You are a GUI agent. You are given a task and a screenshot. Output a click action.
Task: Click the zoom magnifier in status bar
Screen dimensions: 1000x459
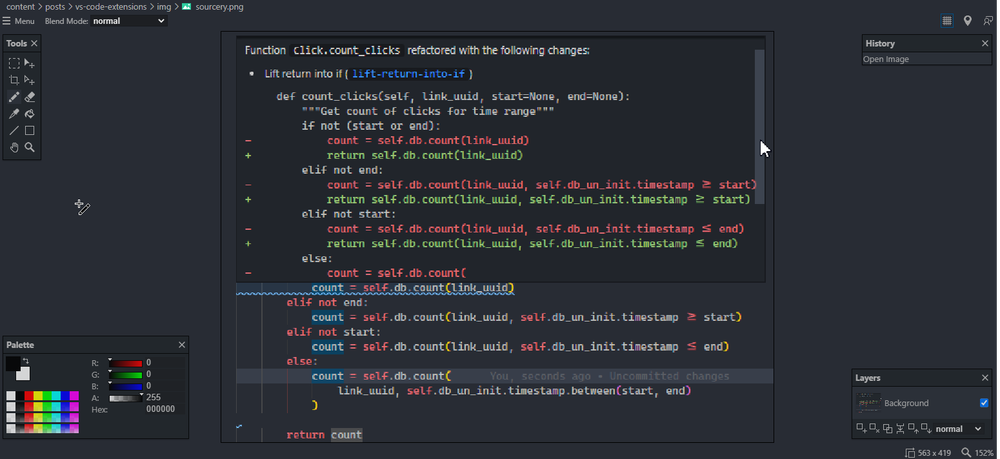(x=966, y=453)
